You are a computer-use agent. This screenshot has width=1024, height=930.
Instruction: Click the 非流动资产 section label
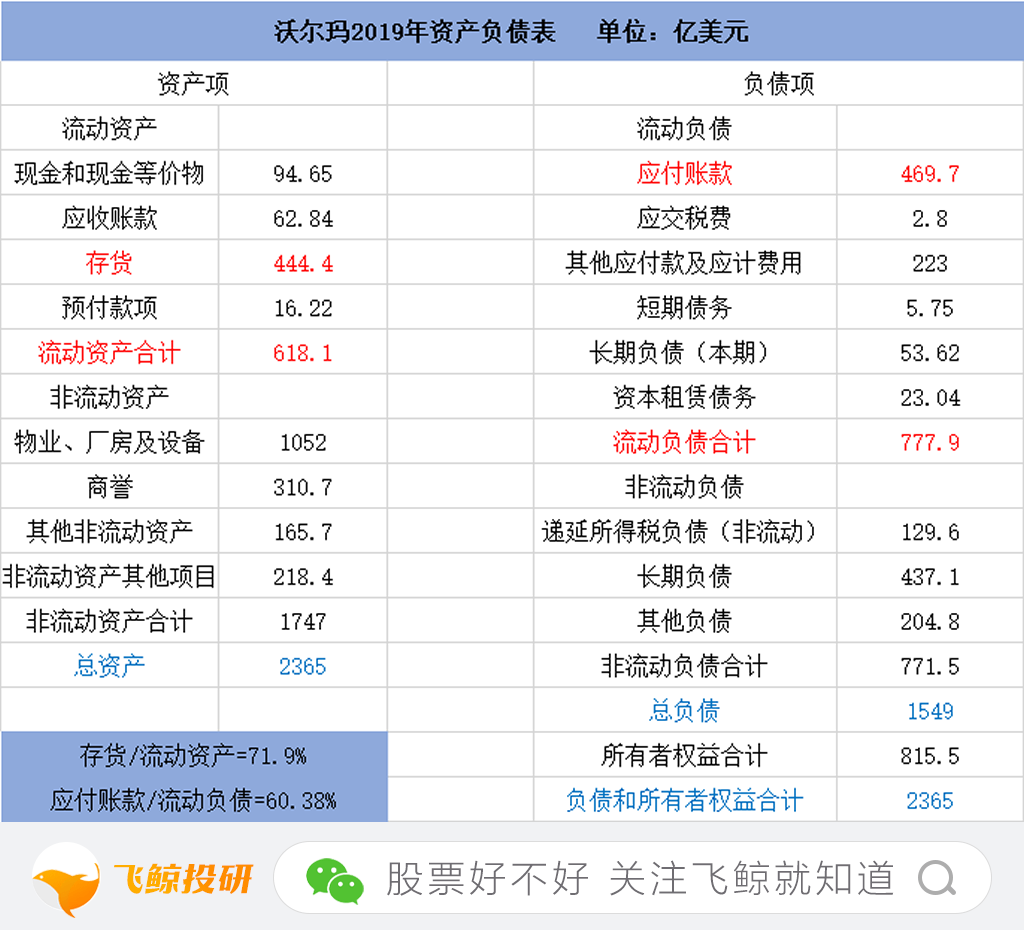click(109, 397)
